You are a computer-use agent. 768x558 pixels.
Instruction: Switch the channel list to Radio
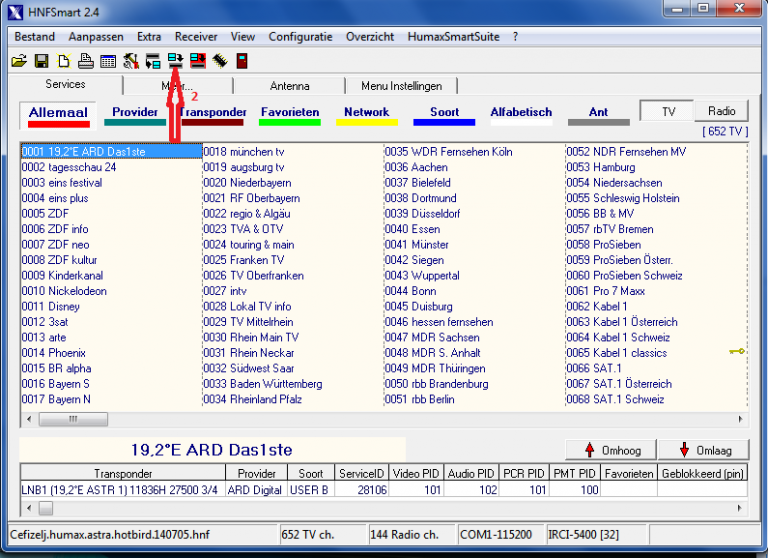pos(721,112)
